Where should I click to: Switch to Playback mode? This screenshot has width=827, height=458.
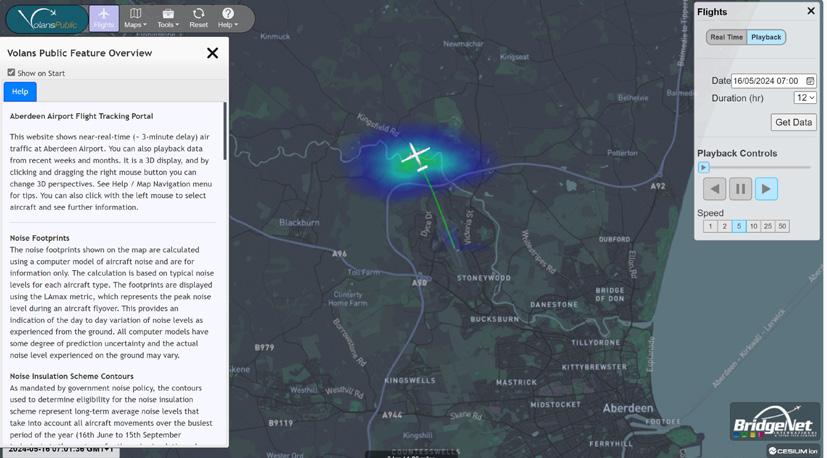766,37
